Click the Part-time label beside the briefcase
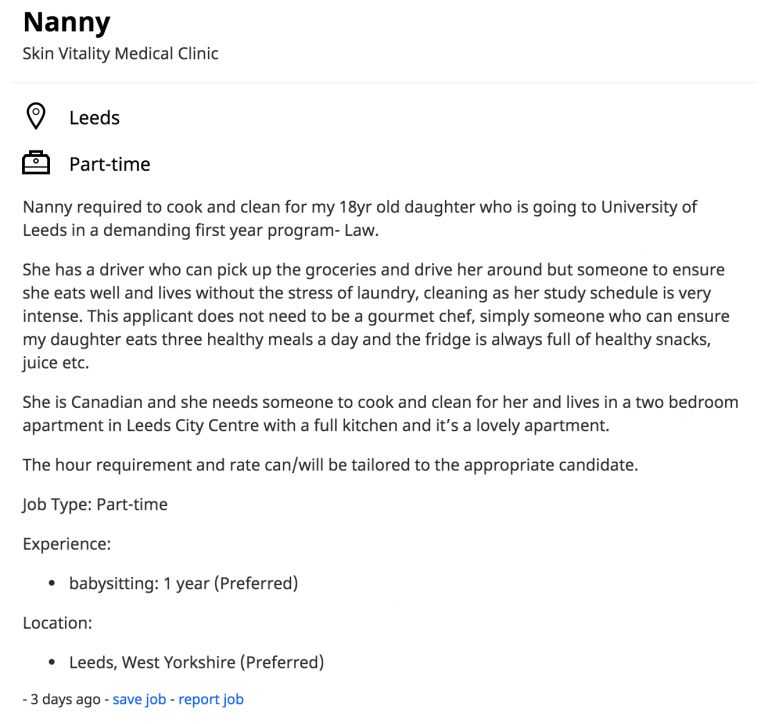The height and width of the screenshot is (724, 768). [x=110, y=164]
